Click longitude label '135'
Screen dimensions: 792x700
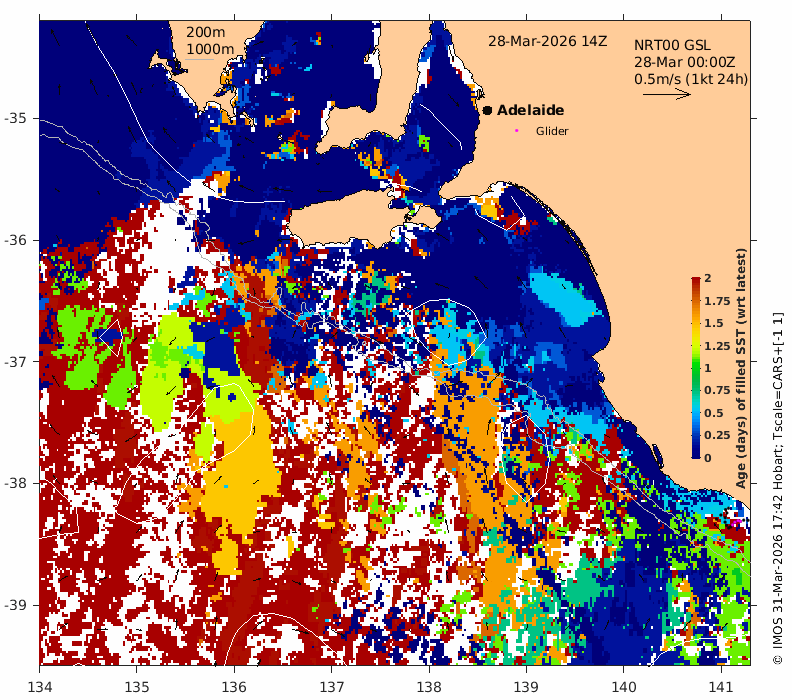(x=137, y=687)
